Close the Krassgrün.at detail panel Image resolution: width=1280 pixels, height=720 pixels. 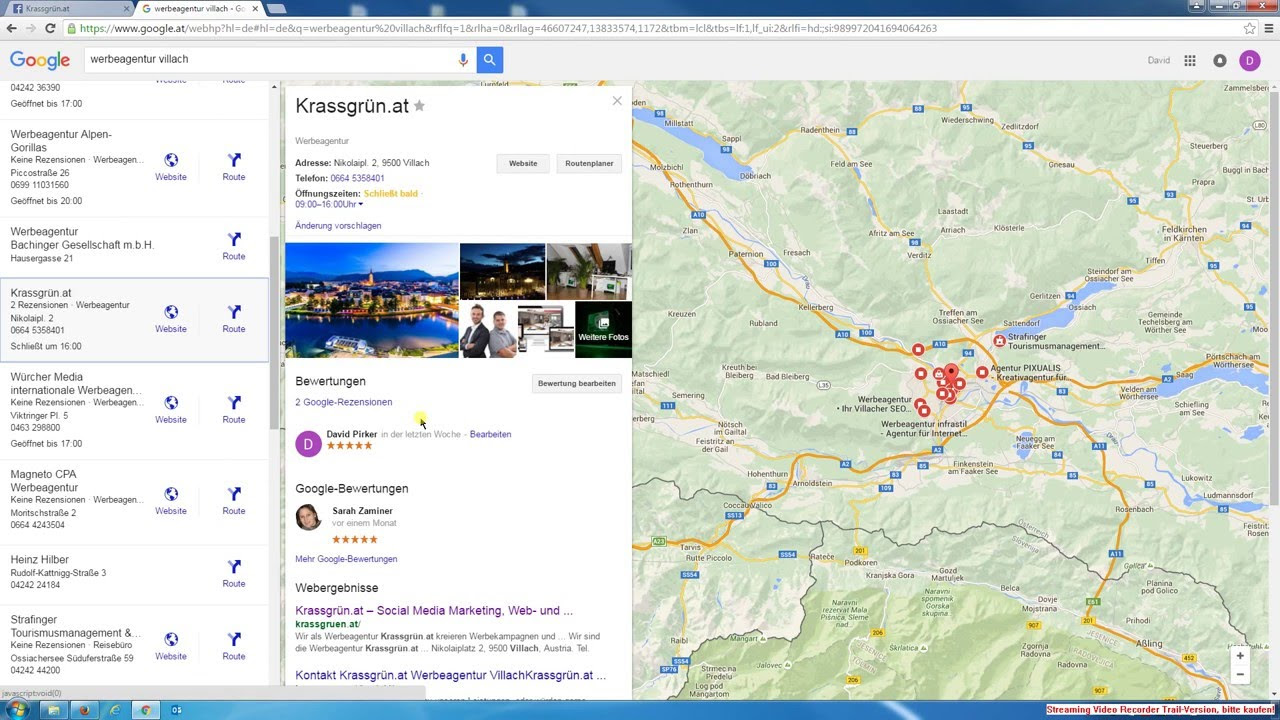click(x=617, y=101)
